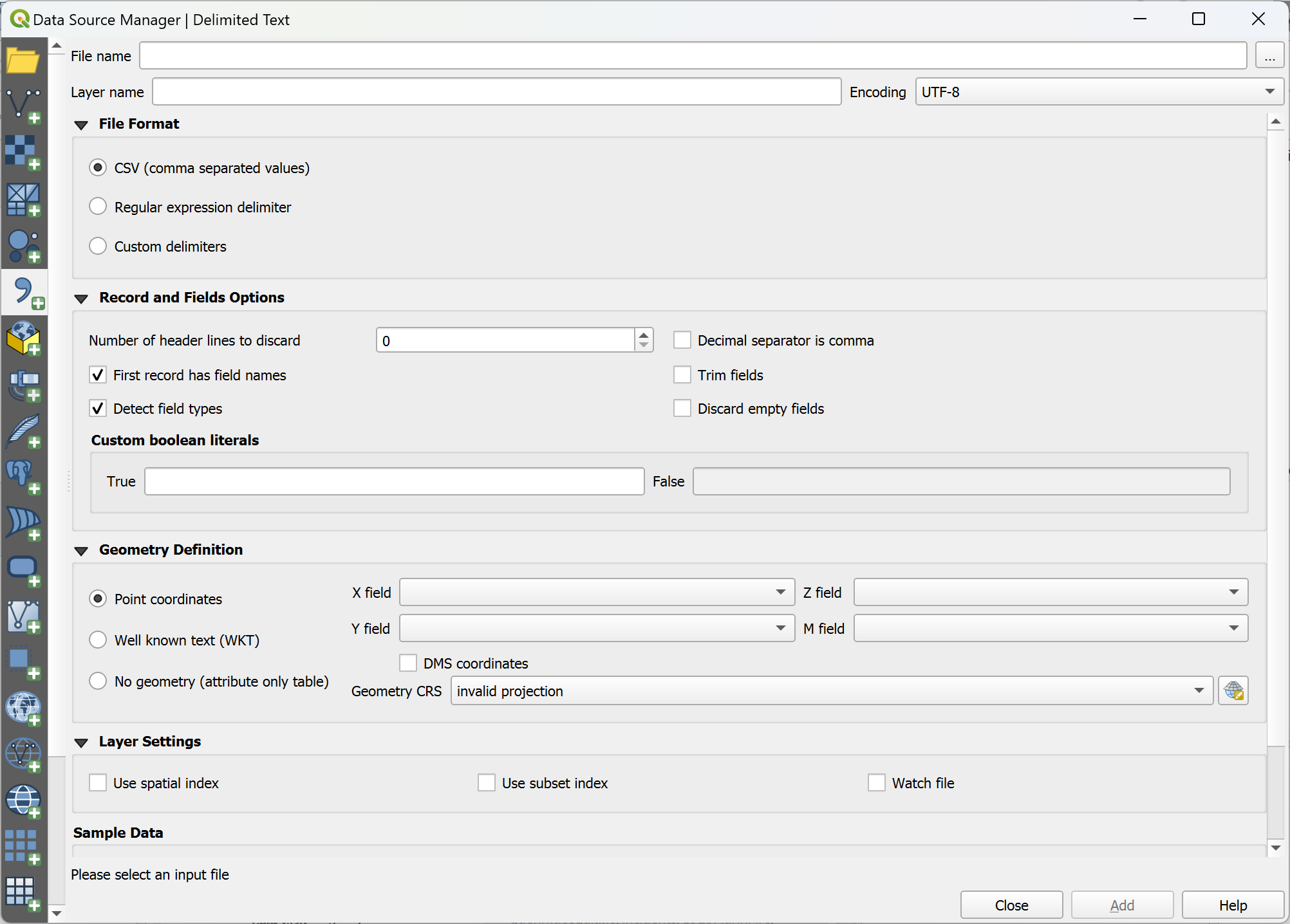The height and width of the screenshot is (924, 1290).
Task: Uncheck Detect field types
Action: pyautogui.click(x=97, y=408)
